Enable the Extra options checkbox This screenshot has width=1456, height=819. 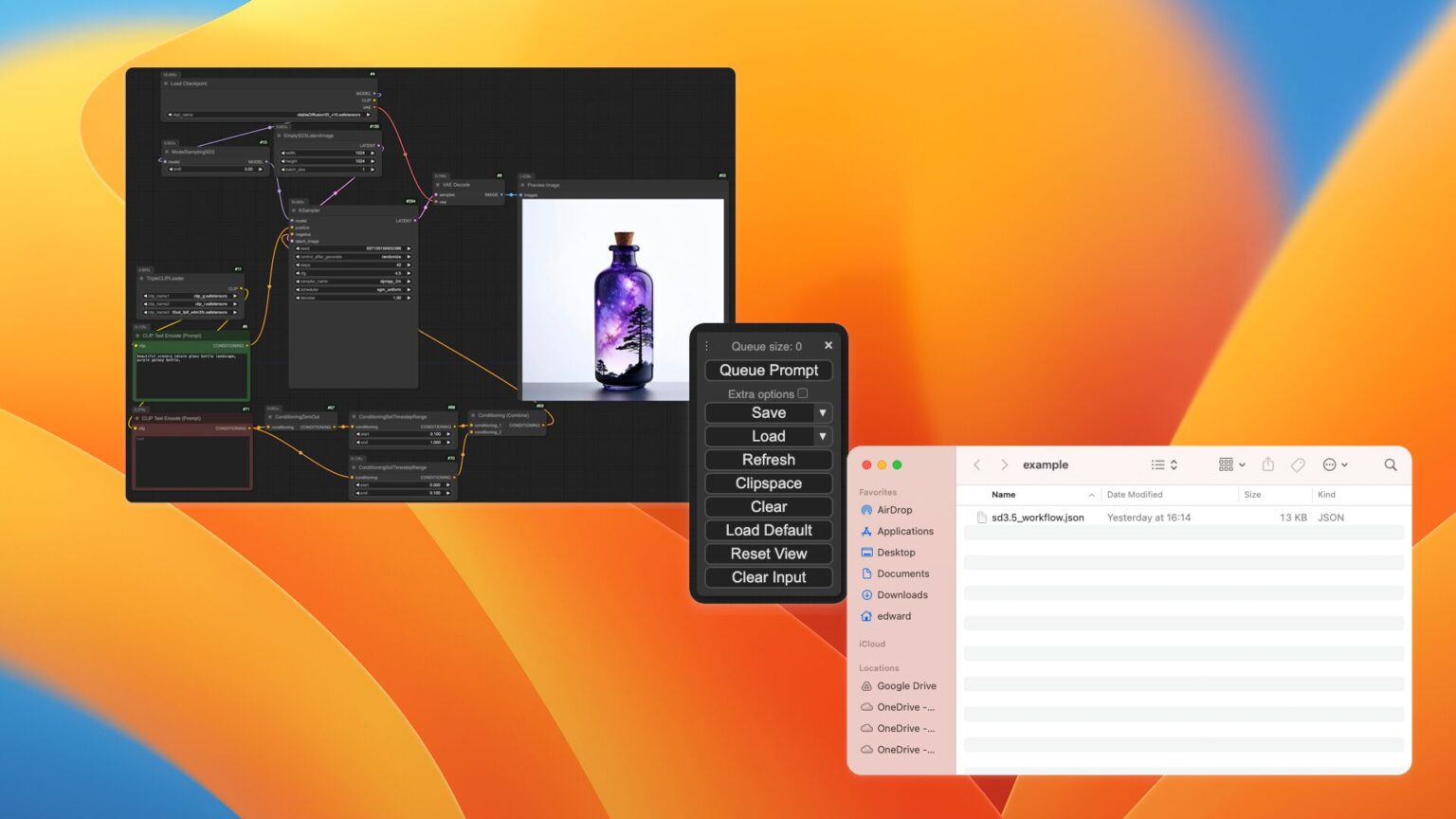point(803,392)
